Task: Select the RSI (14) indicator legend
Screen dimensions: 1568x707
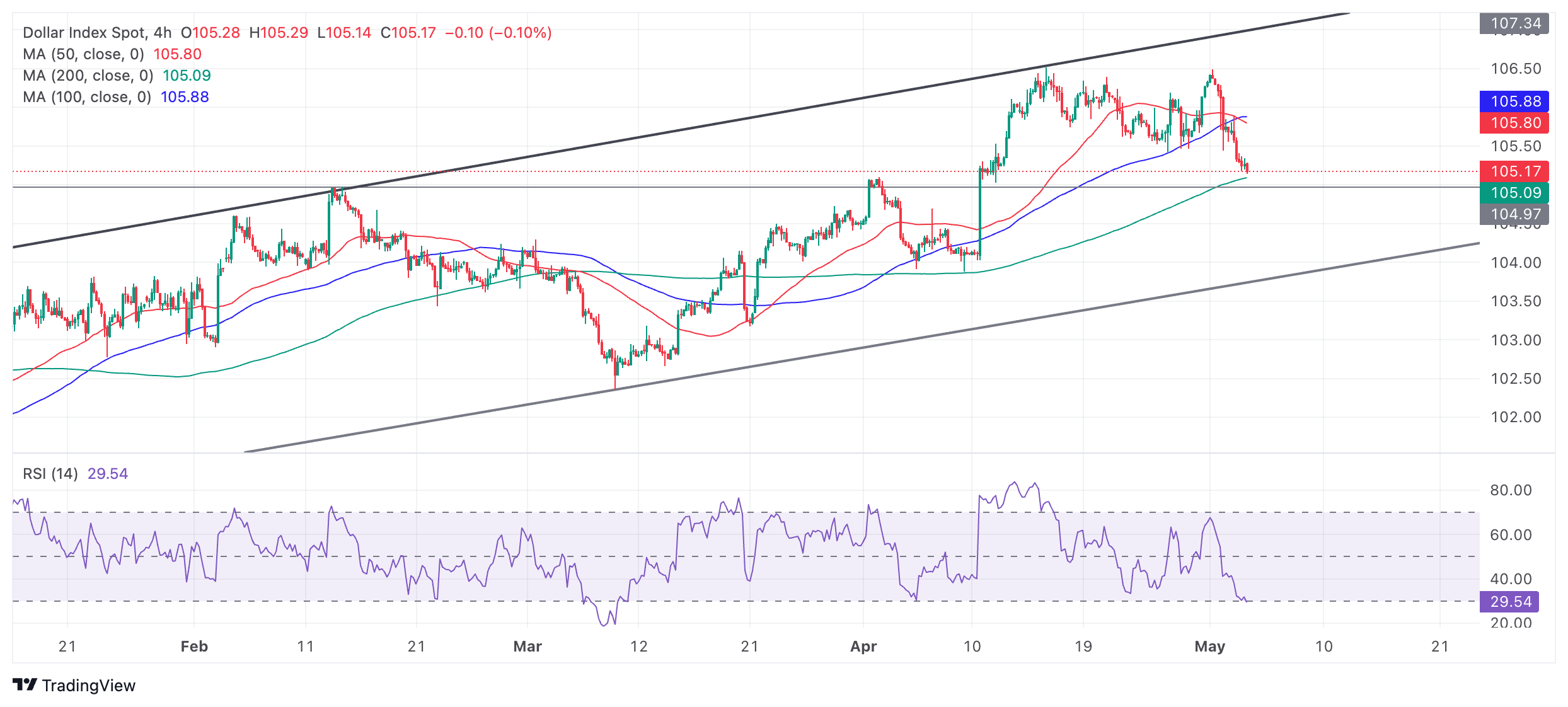Action: (x=50, y=474)
